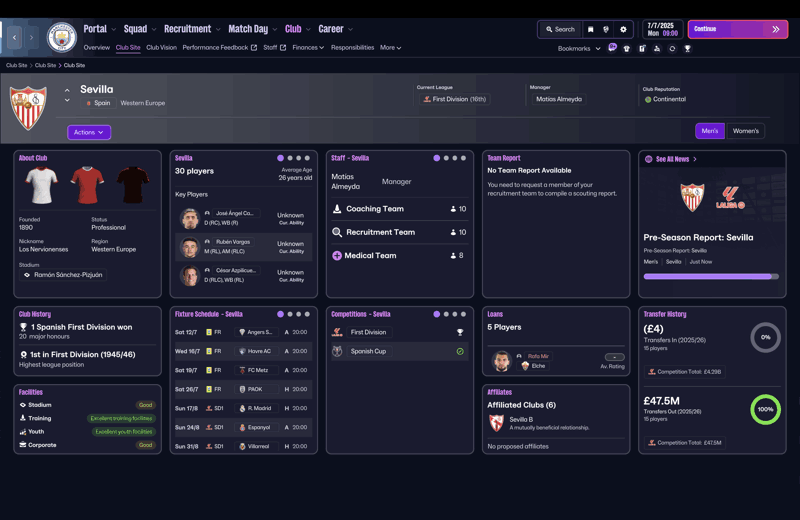Open the Staff tab
Image resolution: width=800 pixels, height=520 pixels.
pyautogui.click(x=274, y=47)
